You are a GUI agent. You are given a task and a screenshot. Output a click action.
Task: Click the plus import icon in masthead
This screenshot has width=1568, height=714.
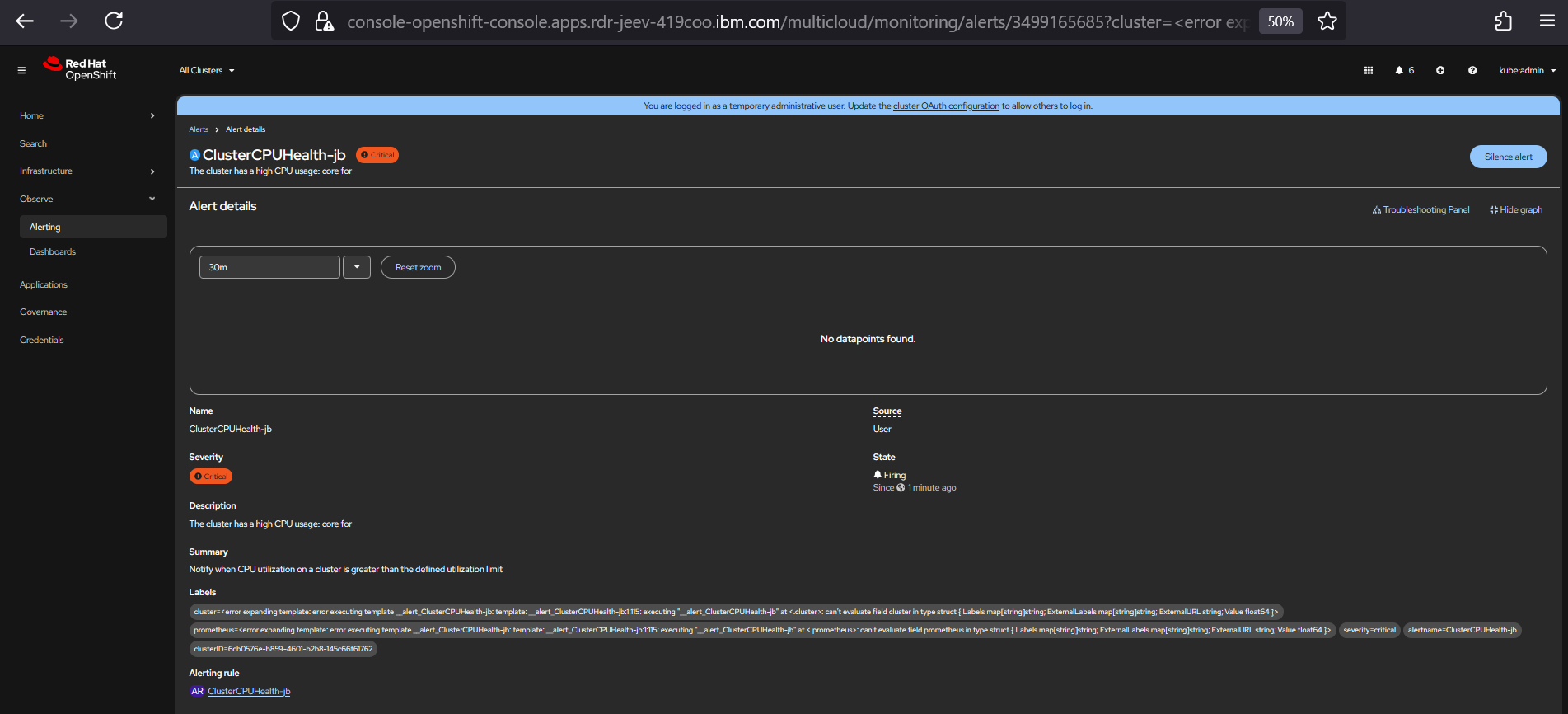[1440, 70]
